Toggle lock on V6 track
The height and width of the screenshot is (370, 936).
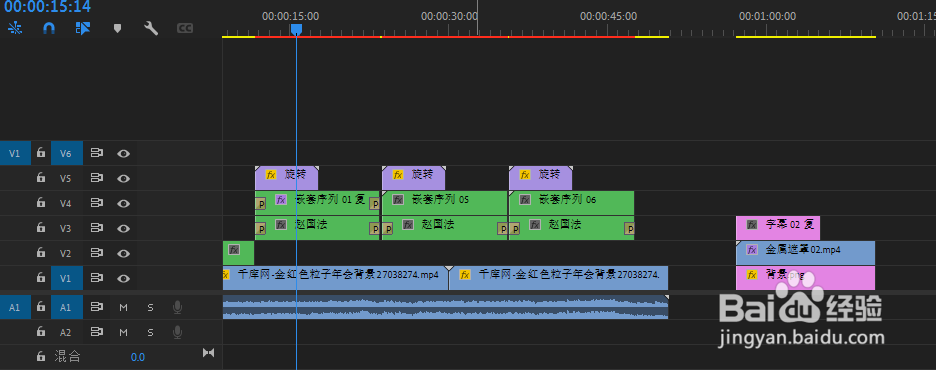pos(41,153)
